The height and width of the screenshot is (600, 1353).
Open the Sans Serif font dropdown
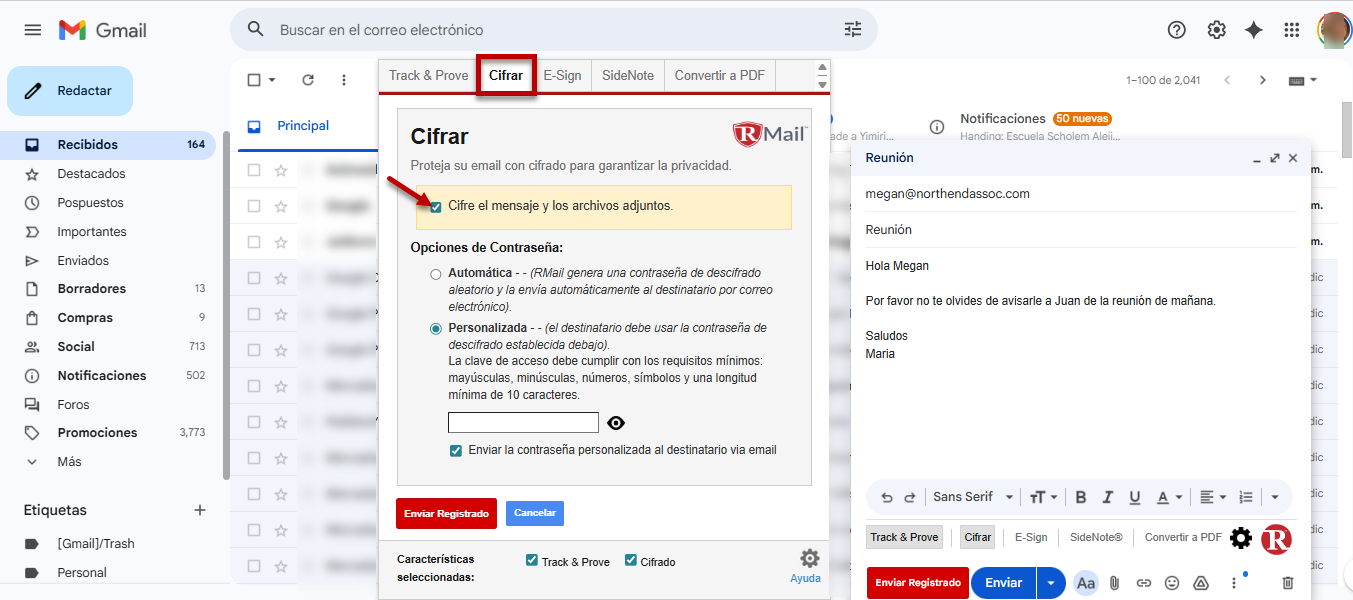click(972, 497)
